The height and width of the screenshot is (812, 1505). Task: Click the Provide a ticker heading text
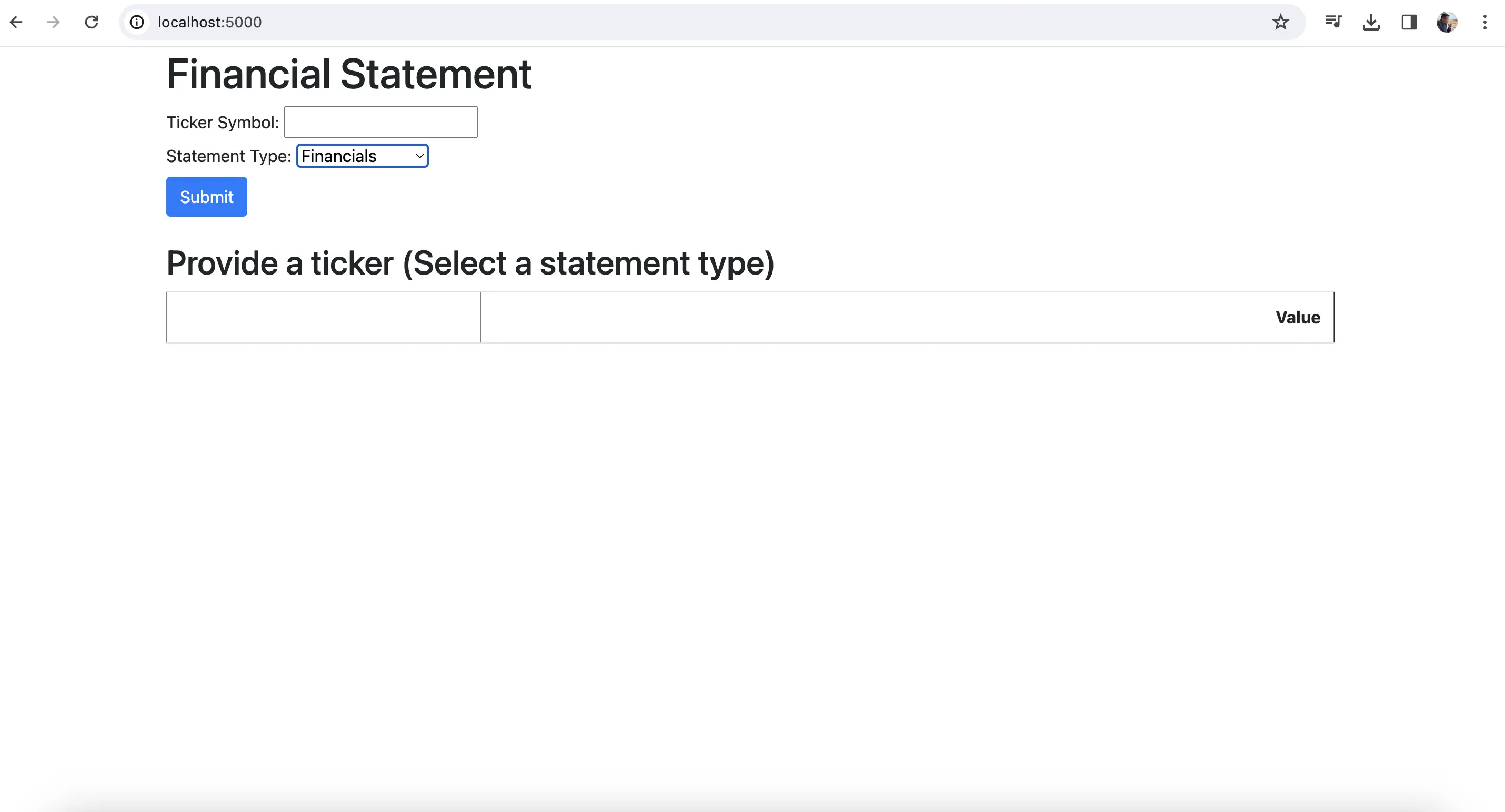click(x=470, y=263)
